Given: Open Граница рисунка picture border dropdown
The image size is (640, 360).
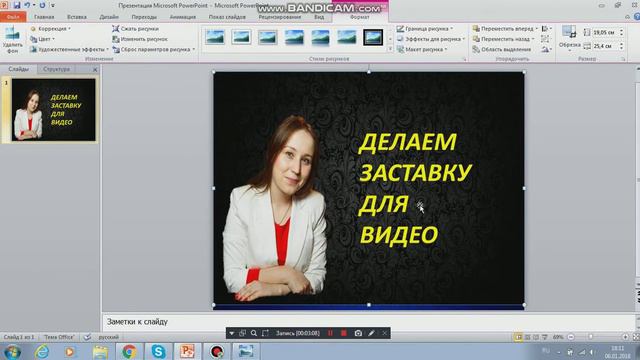Looking at the screenshot, I should [425, 29].
